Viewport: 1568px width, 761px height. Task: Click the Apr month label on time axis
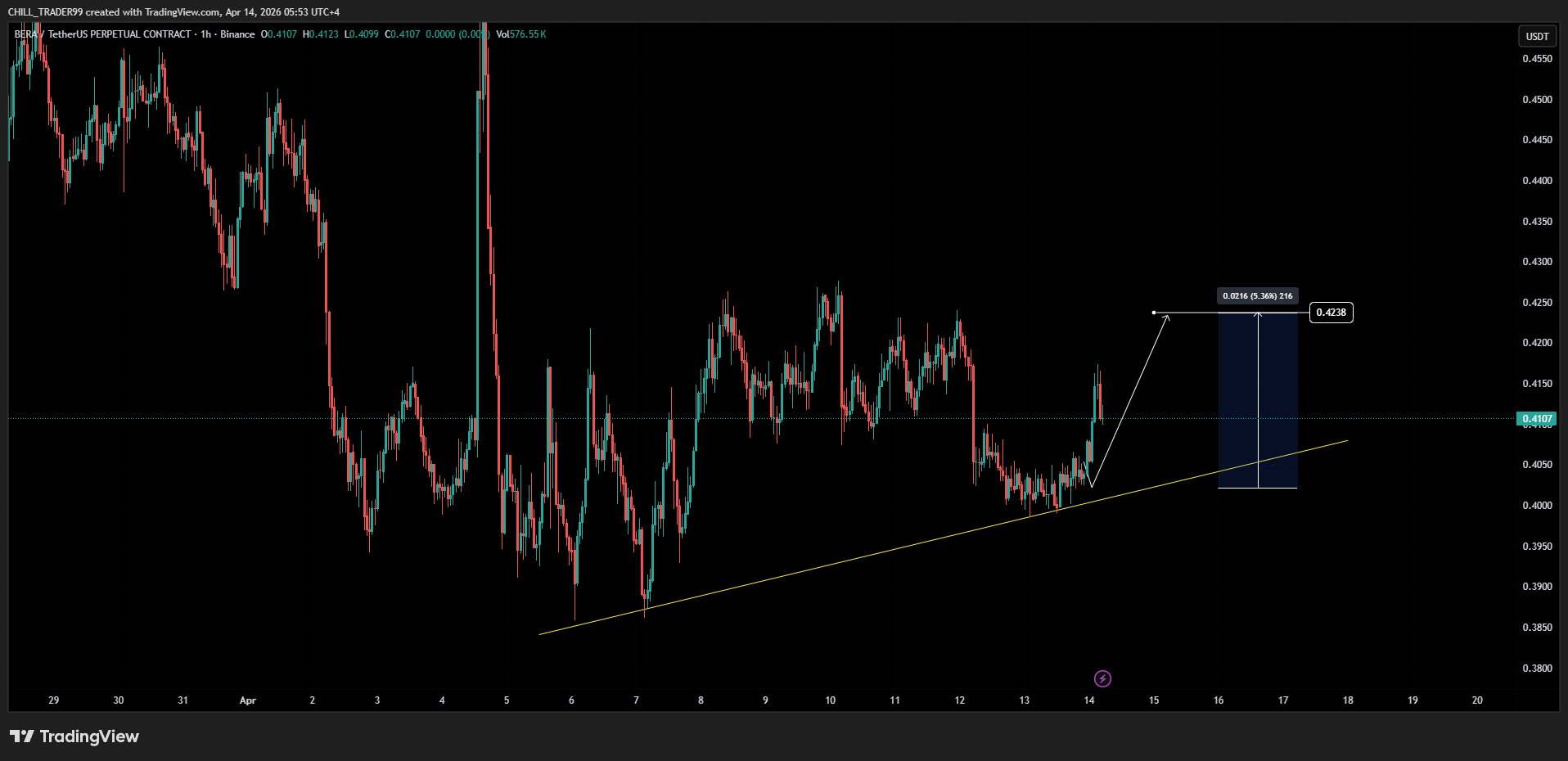(248, 700)
